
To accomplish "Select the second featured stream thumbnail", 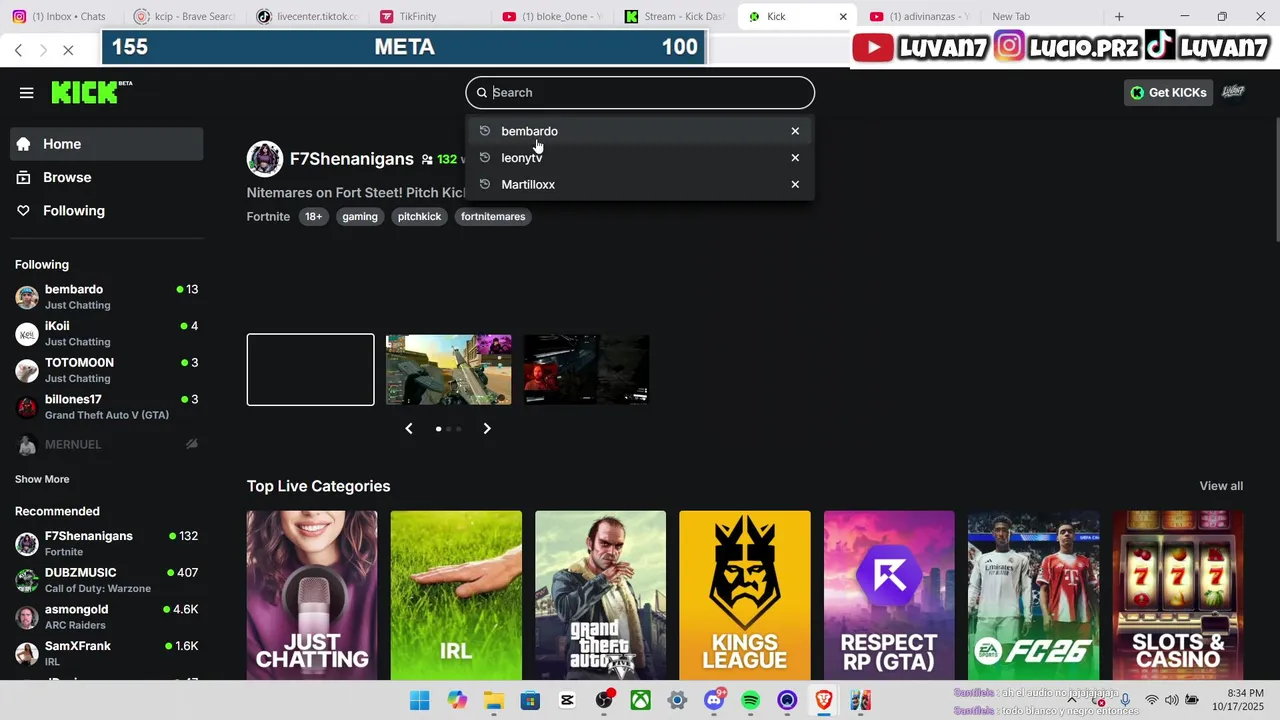I will pos(449,370).
